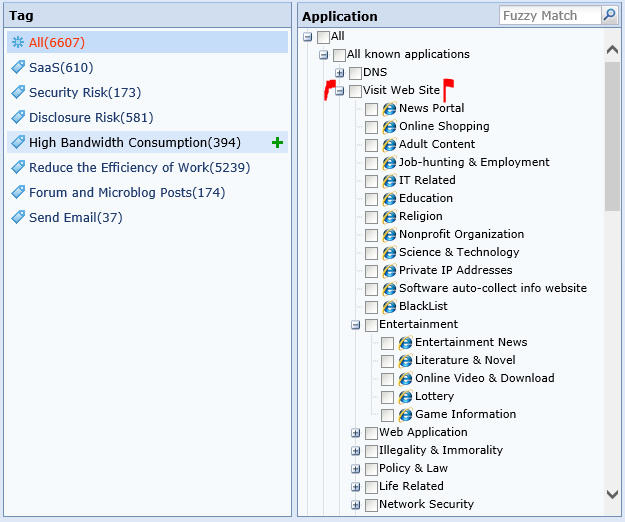625x522 pixels.
Task: Tick the Adult Content checkbox
Action: (371, 145)
